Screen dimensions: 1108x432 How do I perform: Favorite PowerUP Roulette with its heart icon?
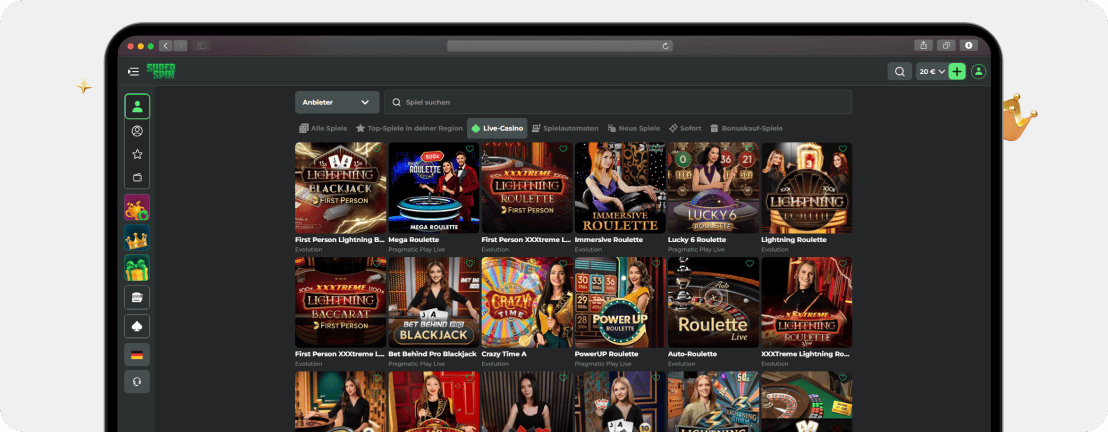click(x=656, y=264)
